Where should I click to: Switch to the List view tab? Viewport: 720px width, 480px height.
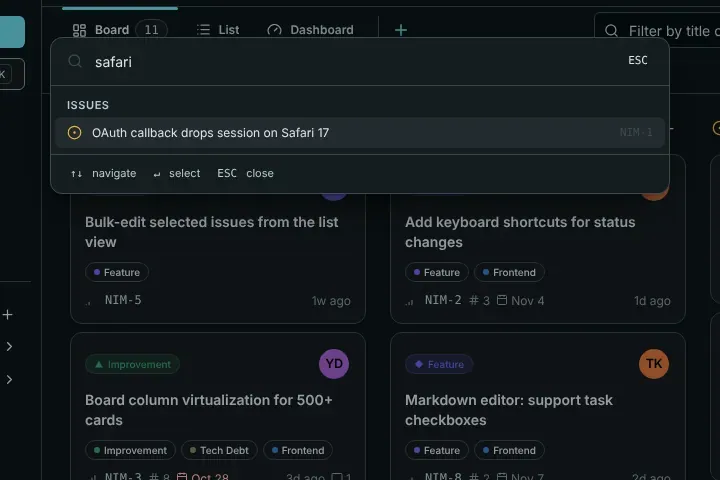coord(218,30)
